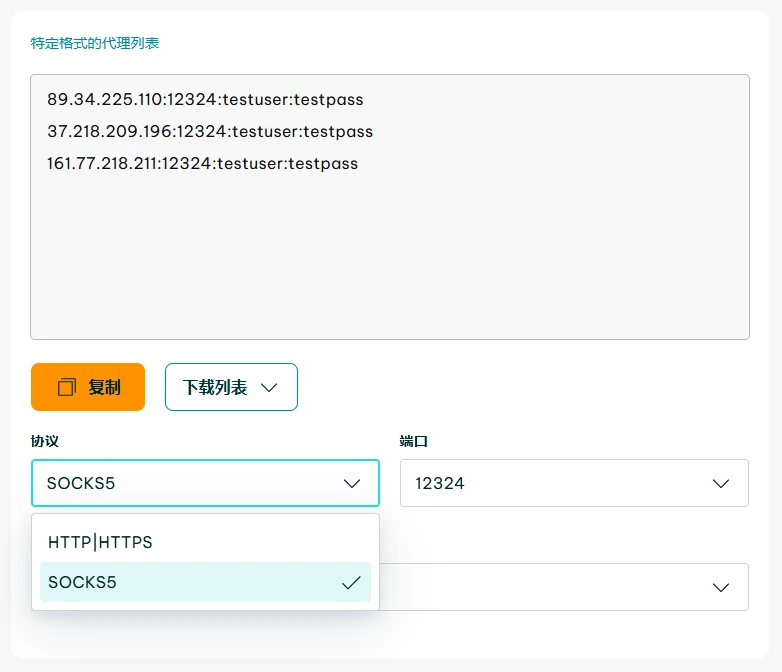Image resolution: width=782 pixels, height=672 pixels.
Task: Click the chevron of the dropdown below 端口
Action: click(721, 587)
